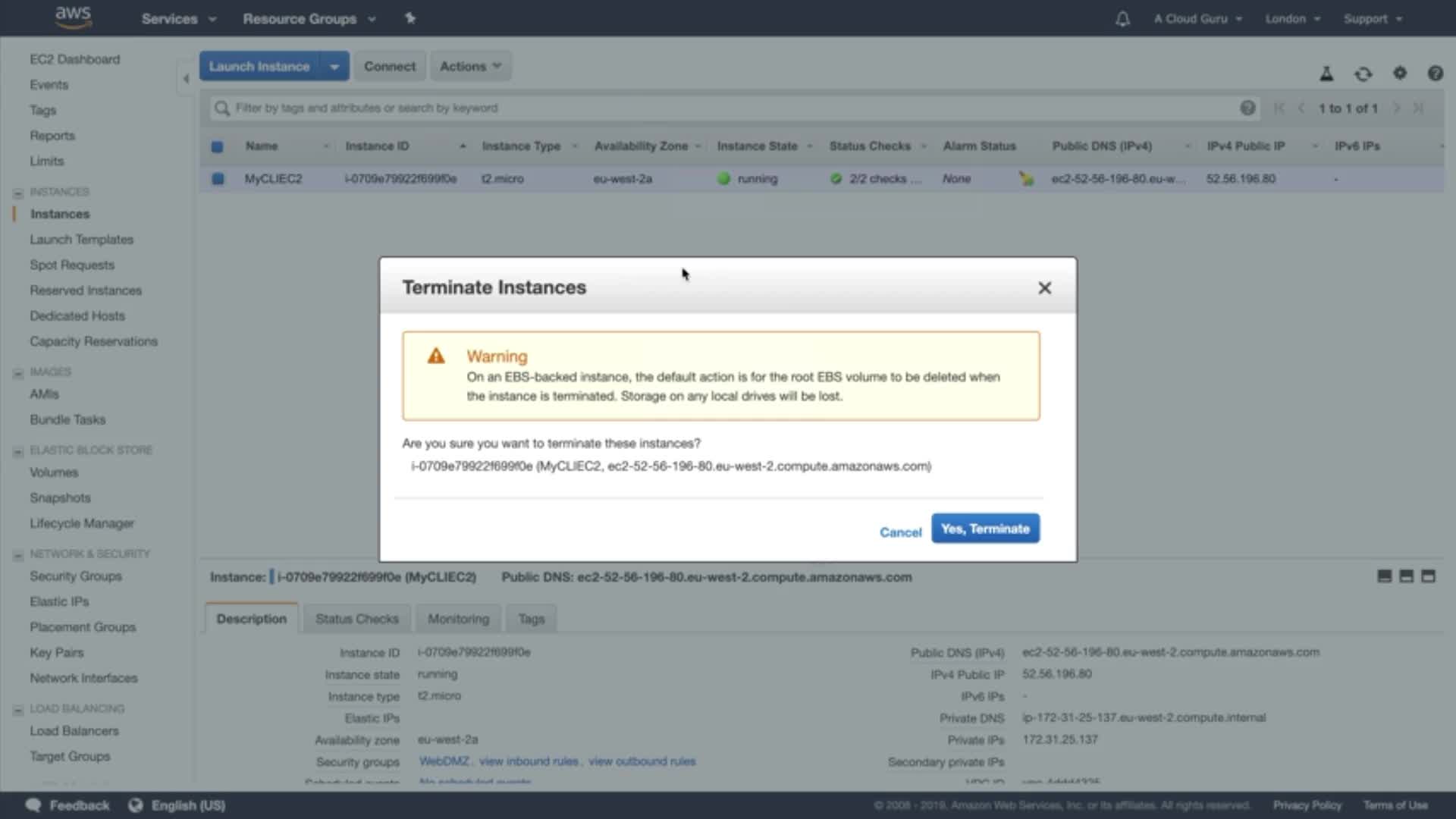Open the settings gear icon
1456x819 pixels.
pyautogui.click(x=1400, y=74)
